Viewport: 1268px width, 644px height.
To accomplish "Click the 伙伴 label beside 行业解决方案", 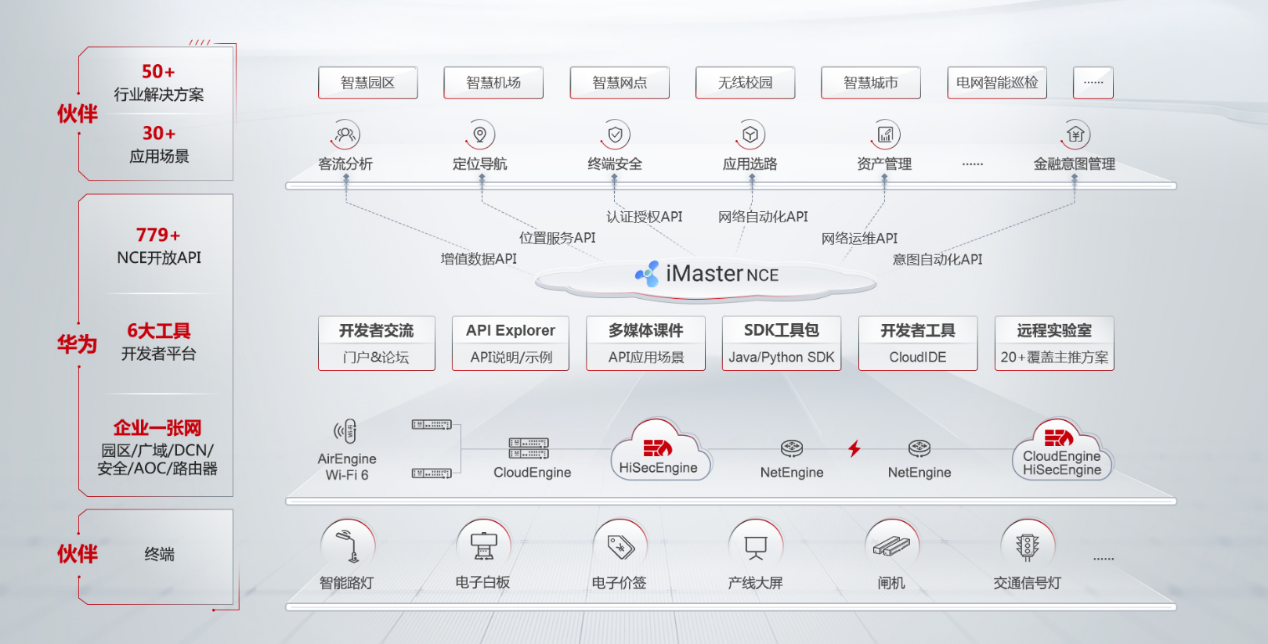I will (77, 114).
